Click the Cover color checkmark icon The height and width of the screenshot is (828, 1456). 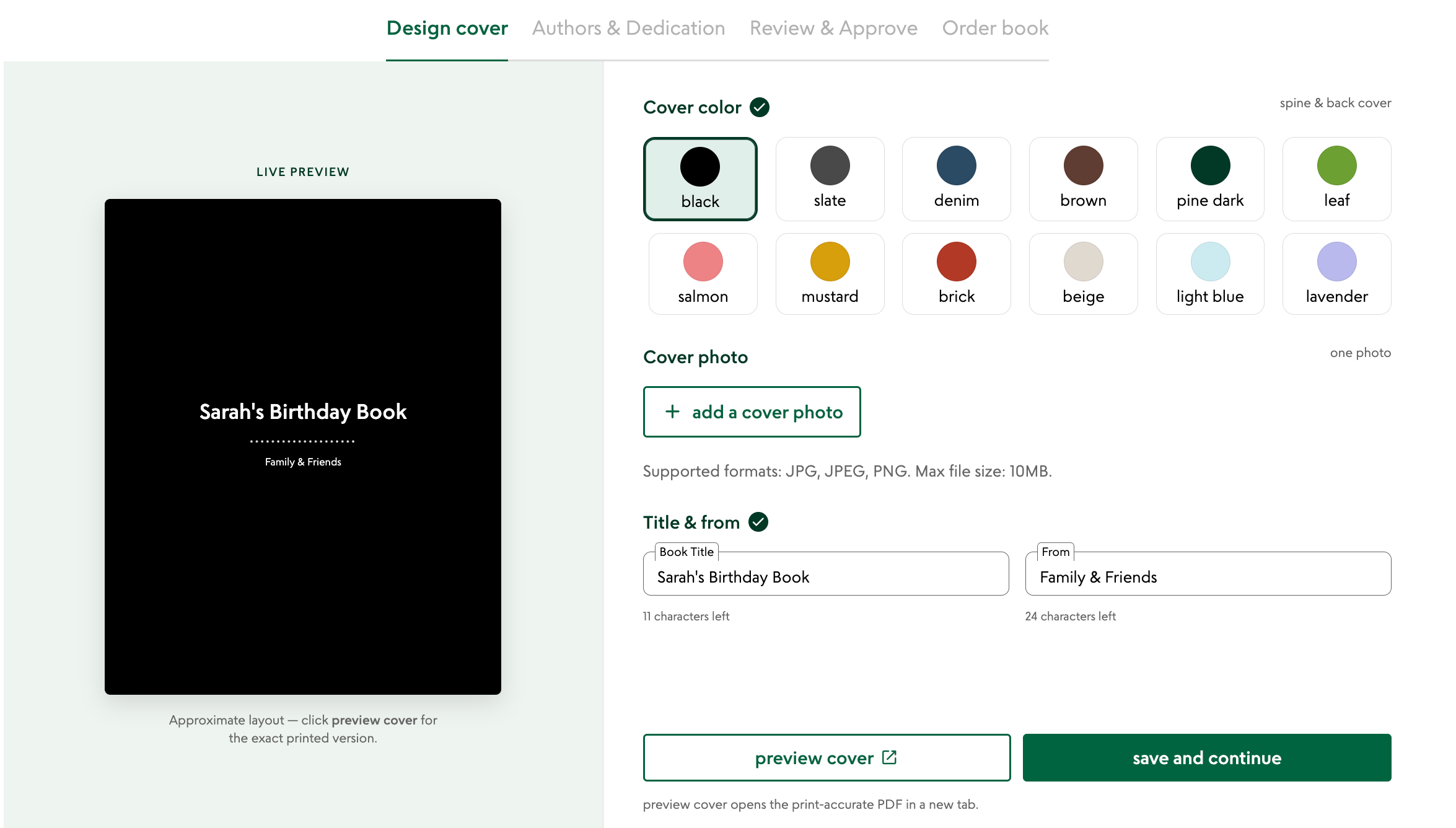click(759, 107)
